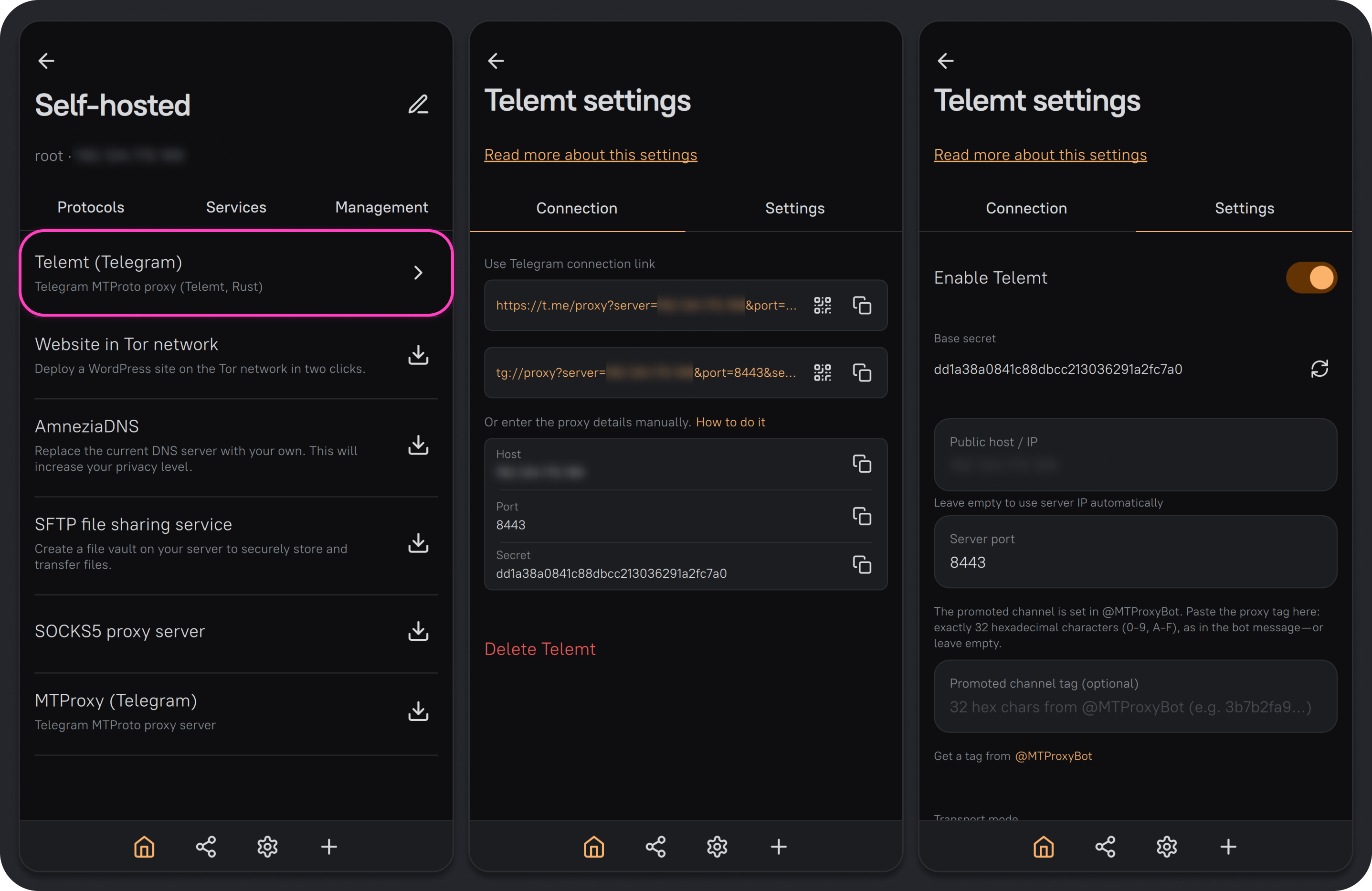The image size is (1372, 891).
Task: Open Read more link on Connection screen
Action: 591,155
